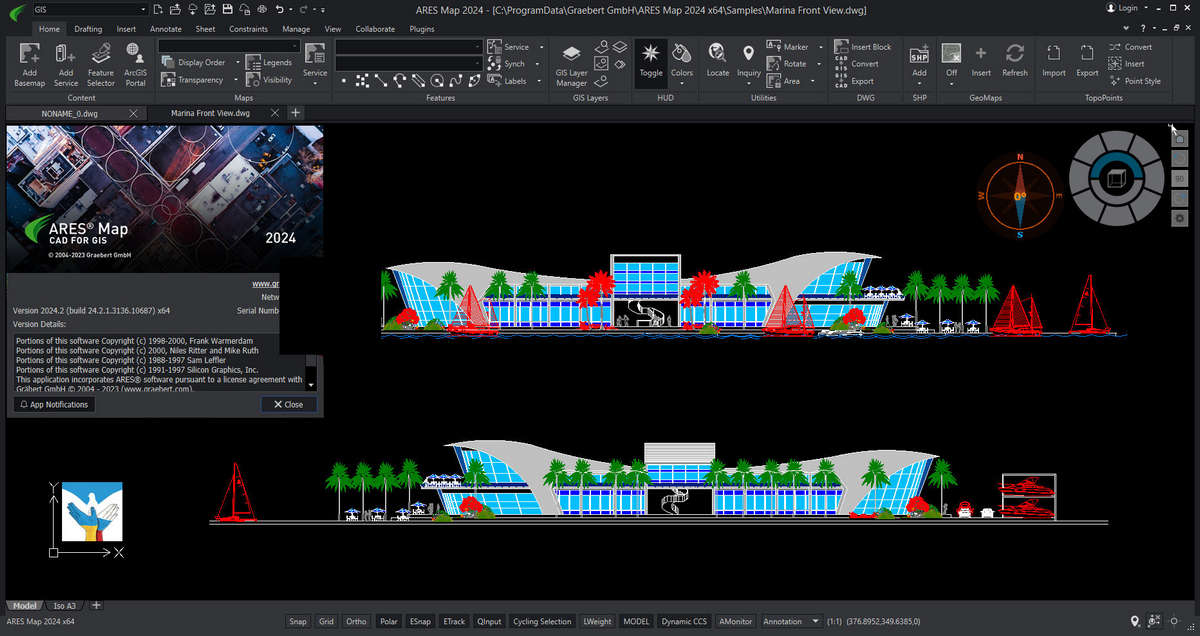Screen dimensions: 1200x636
Task: Click Export in the DWG group
Action: point(854,81)
